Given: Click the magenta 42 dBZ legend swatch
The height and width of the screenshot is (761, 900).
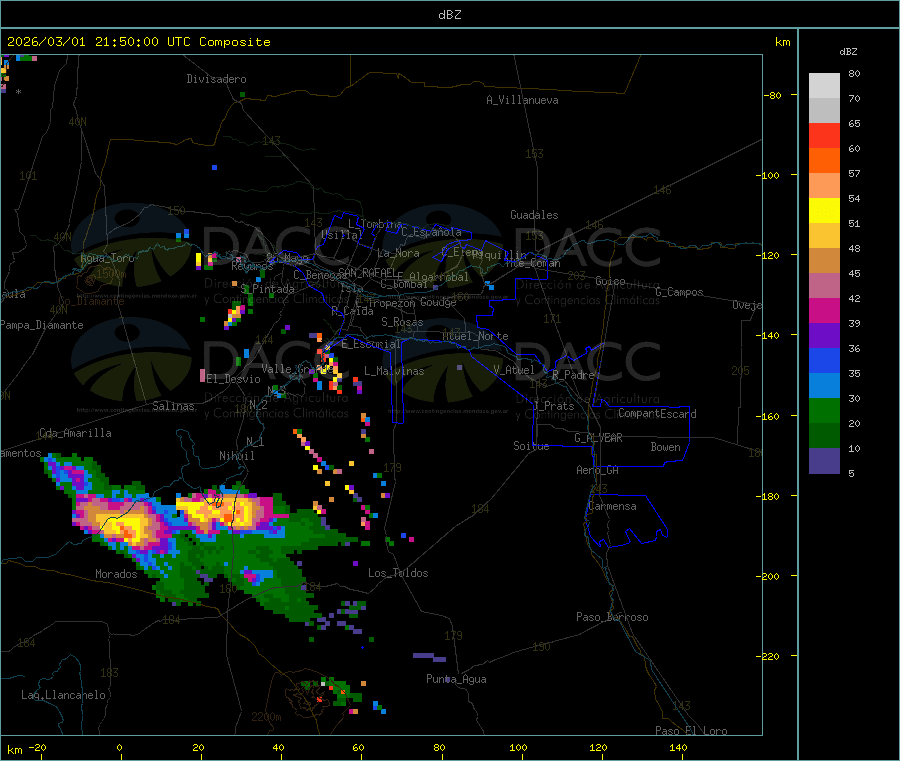Looking at the screenshot, I should (824, 310).
